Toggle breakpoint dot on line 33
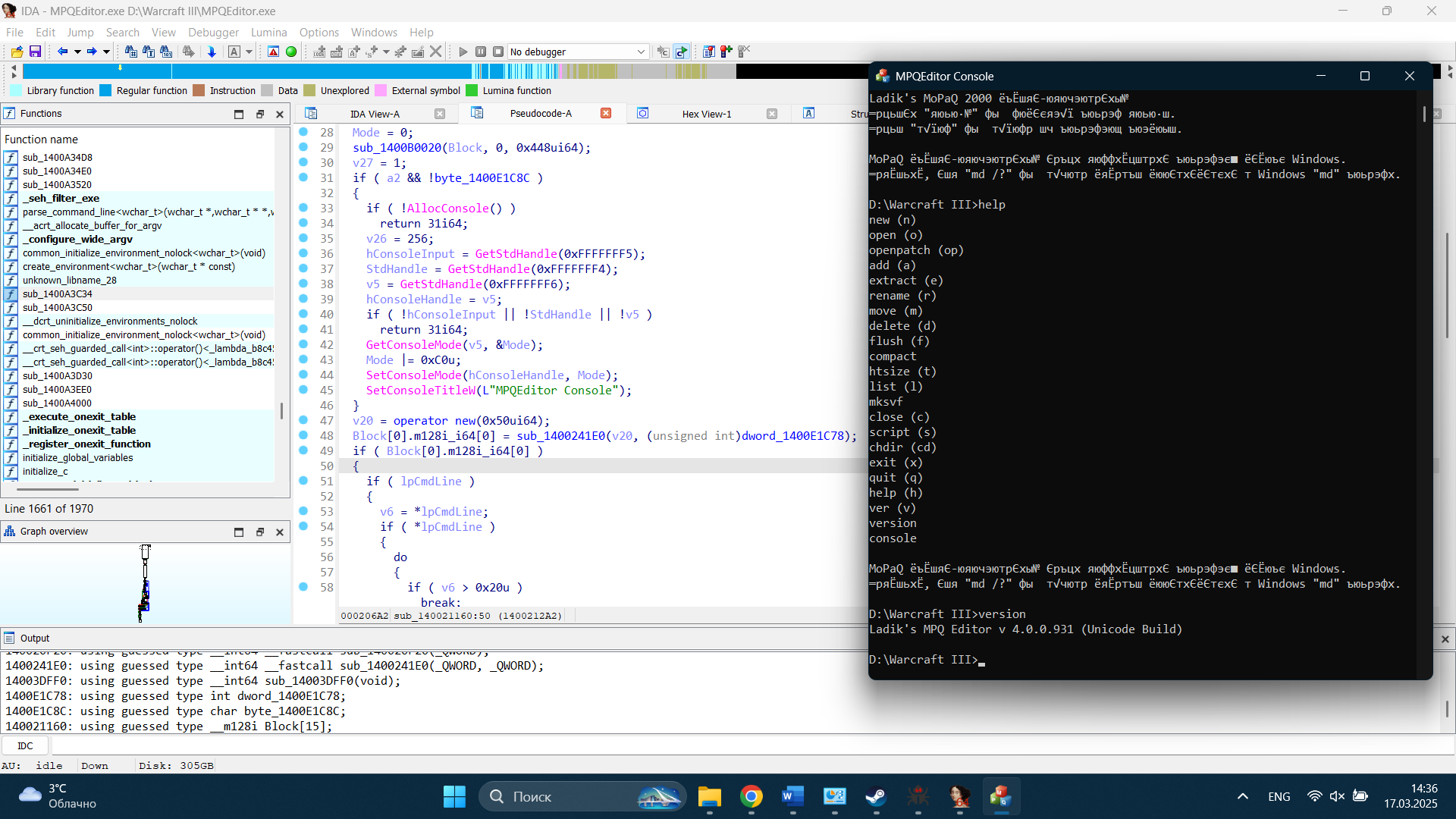The width and height of the screenshot is (1456, 819). [303, 208]
